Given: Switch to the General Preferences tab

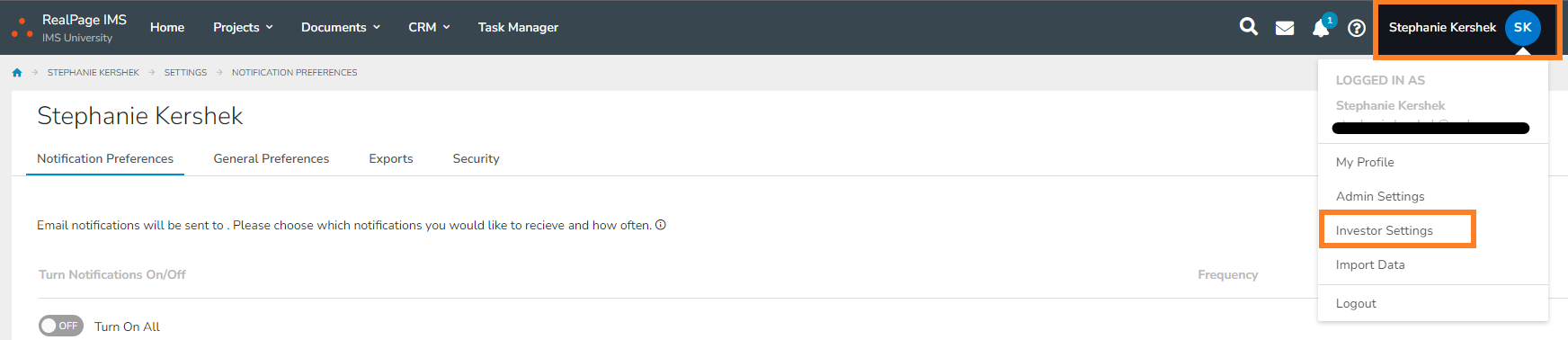Looking at the screenshot, I should tap(272, 158).
